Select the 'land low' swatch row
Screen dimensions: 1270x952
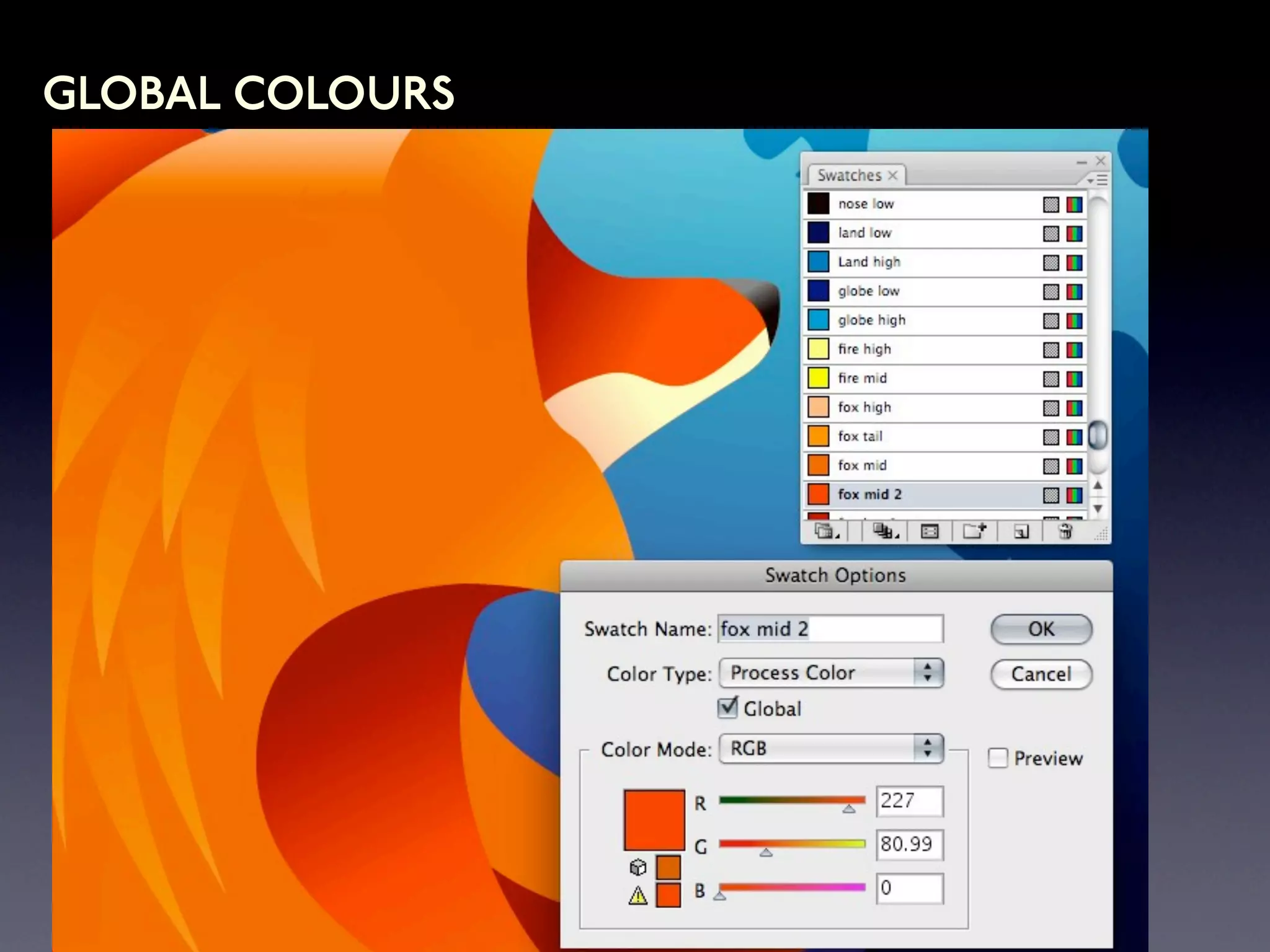[945, 233]
